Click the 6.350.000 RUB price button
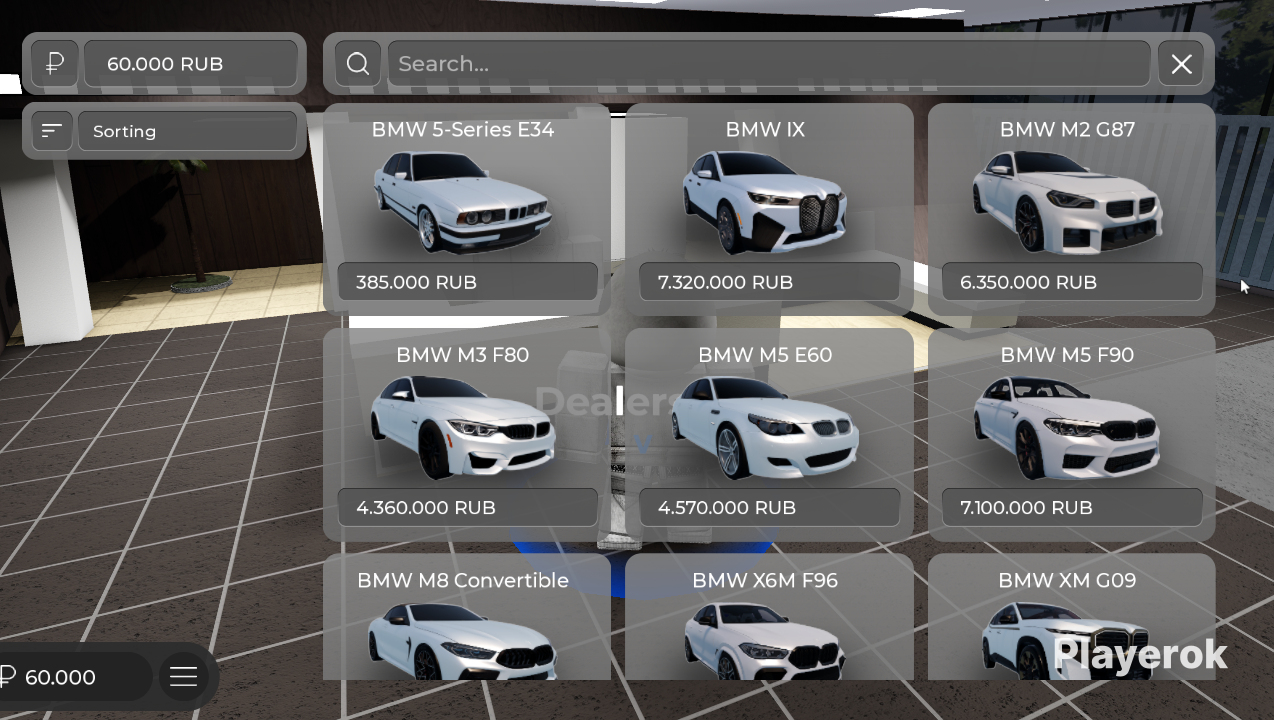 [x=1072, y=282]
